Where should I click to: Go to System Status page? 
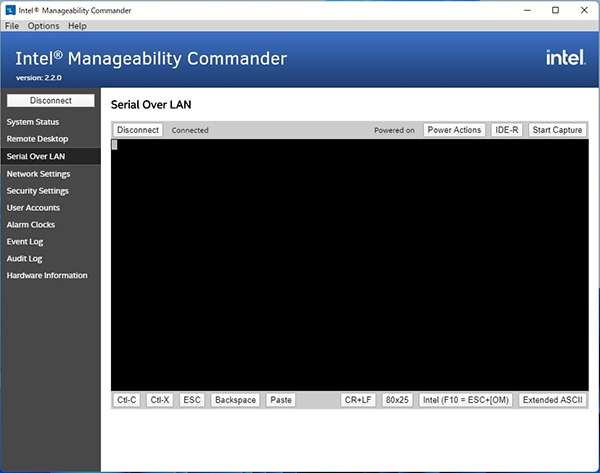click(33, 122)
